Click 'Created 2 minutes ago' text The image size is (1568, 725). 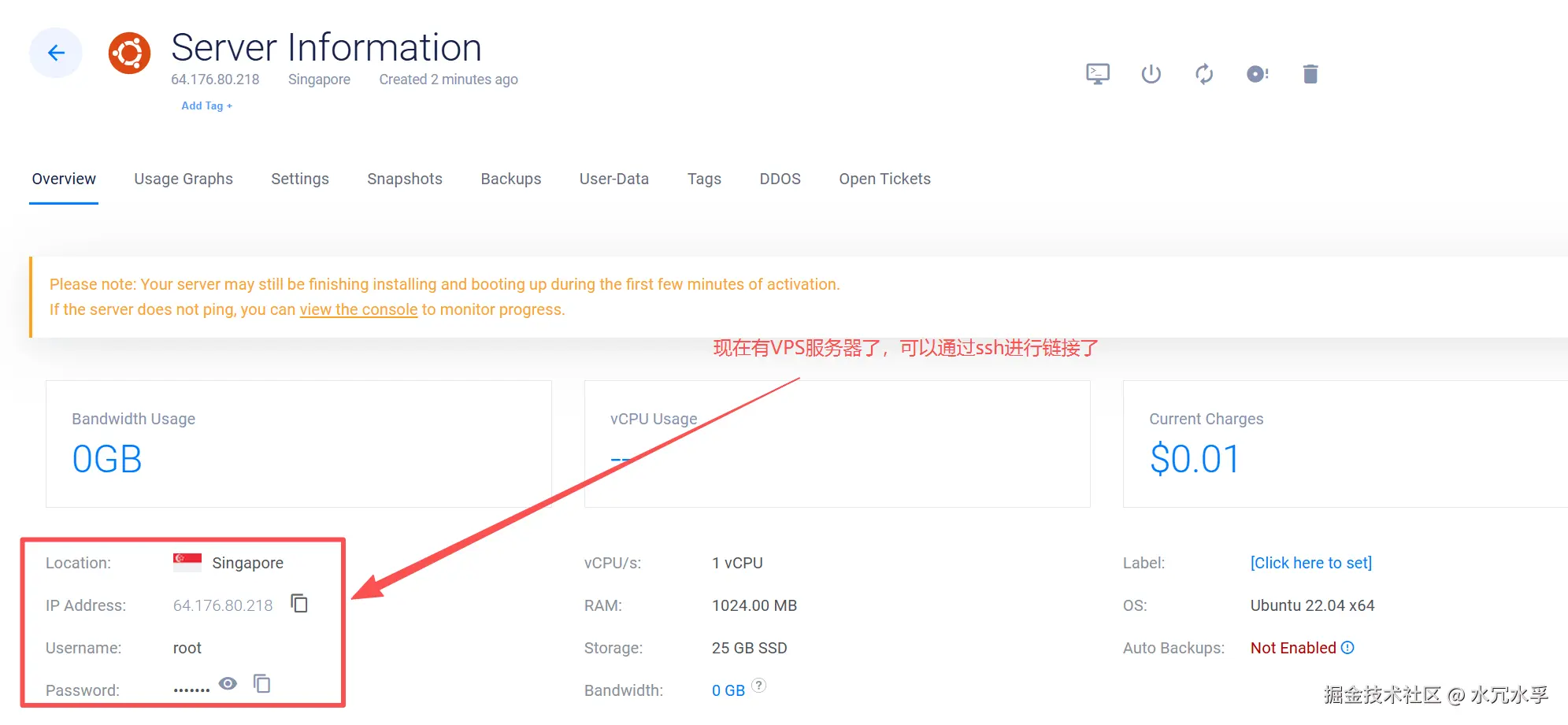[449, 80]
